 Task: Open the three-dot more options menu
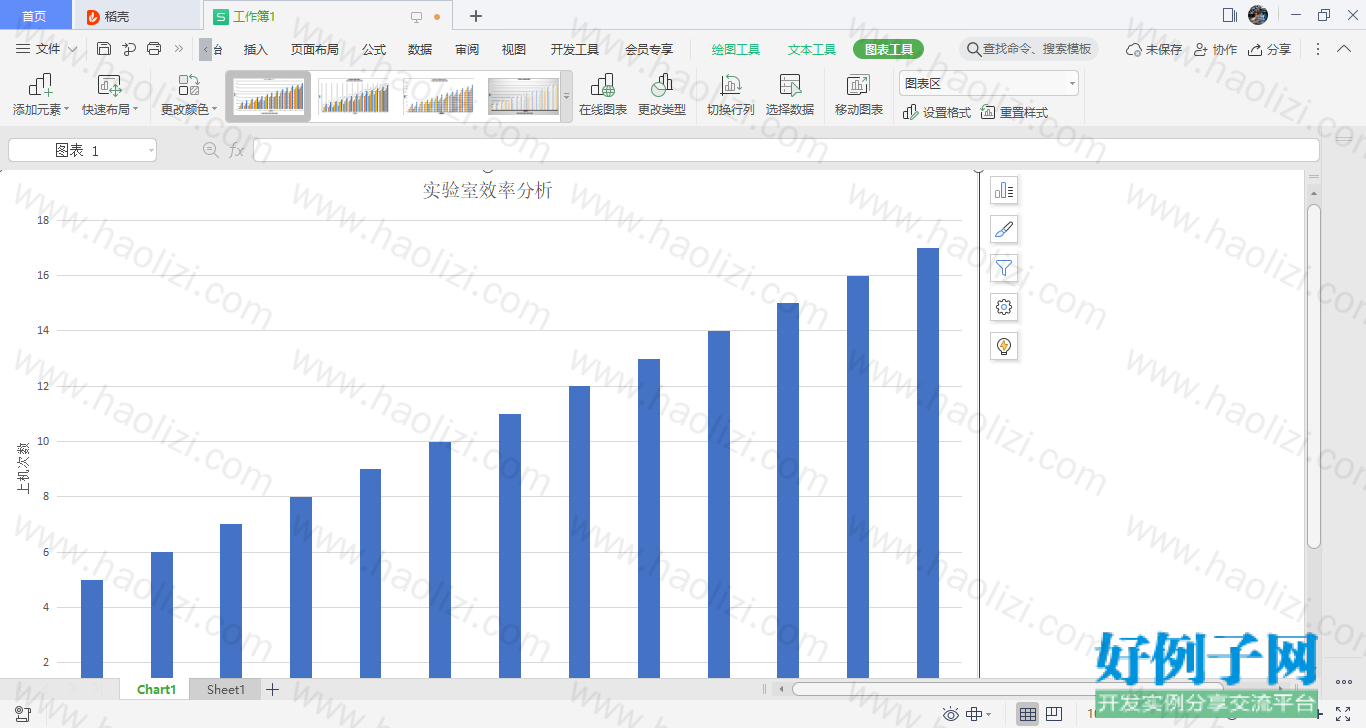1318,49
